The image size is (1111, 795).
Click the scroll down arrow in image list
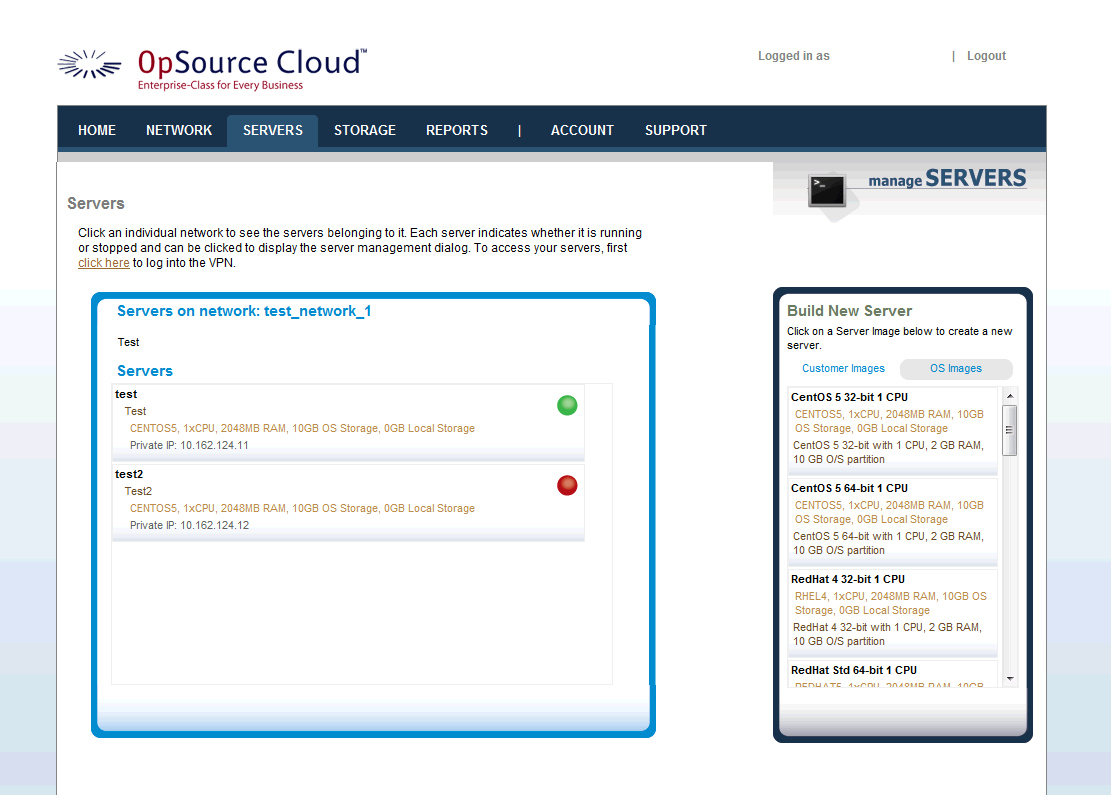(1010, 679)
